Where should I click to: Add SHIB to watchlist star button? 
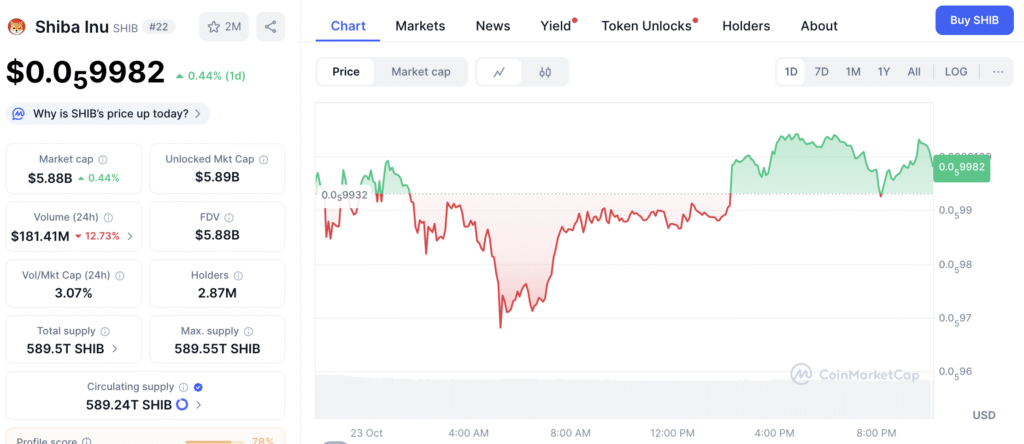click(223, 27)
